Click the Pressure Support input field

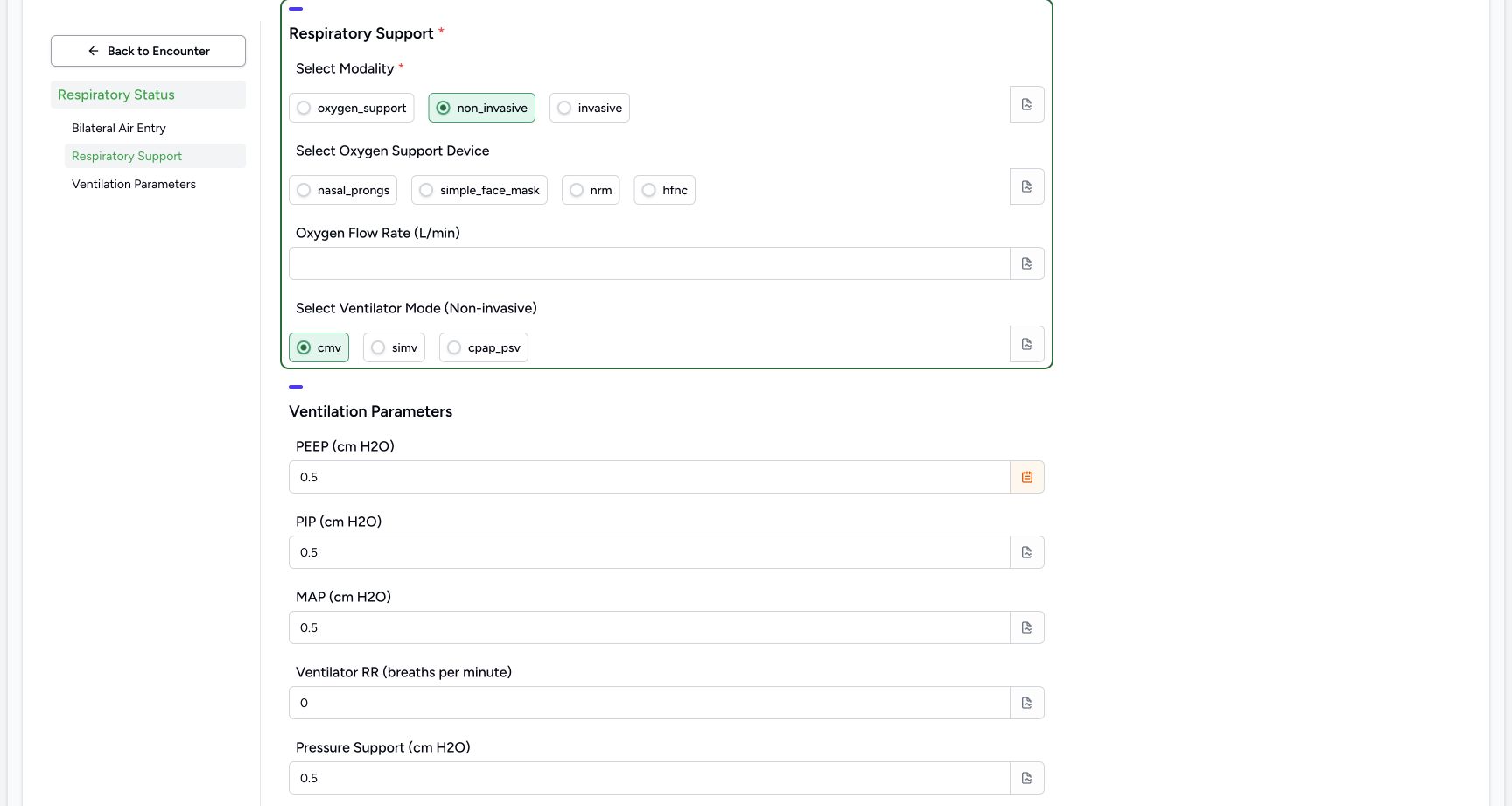point(649,778)
